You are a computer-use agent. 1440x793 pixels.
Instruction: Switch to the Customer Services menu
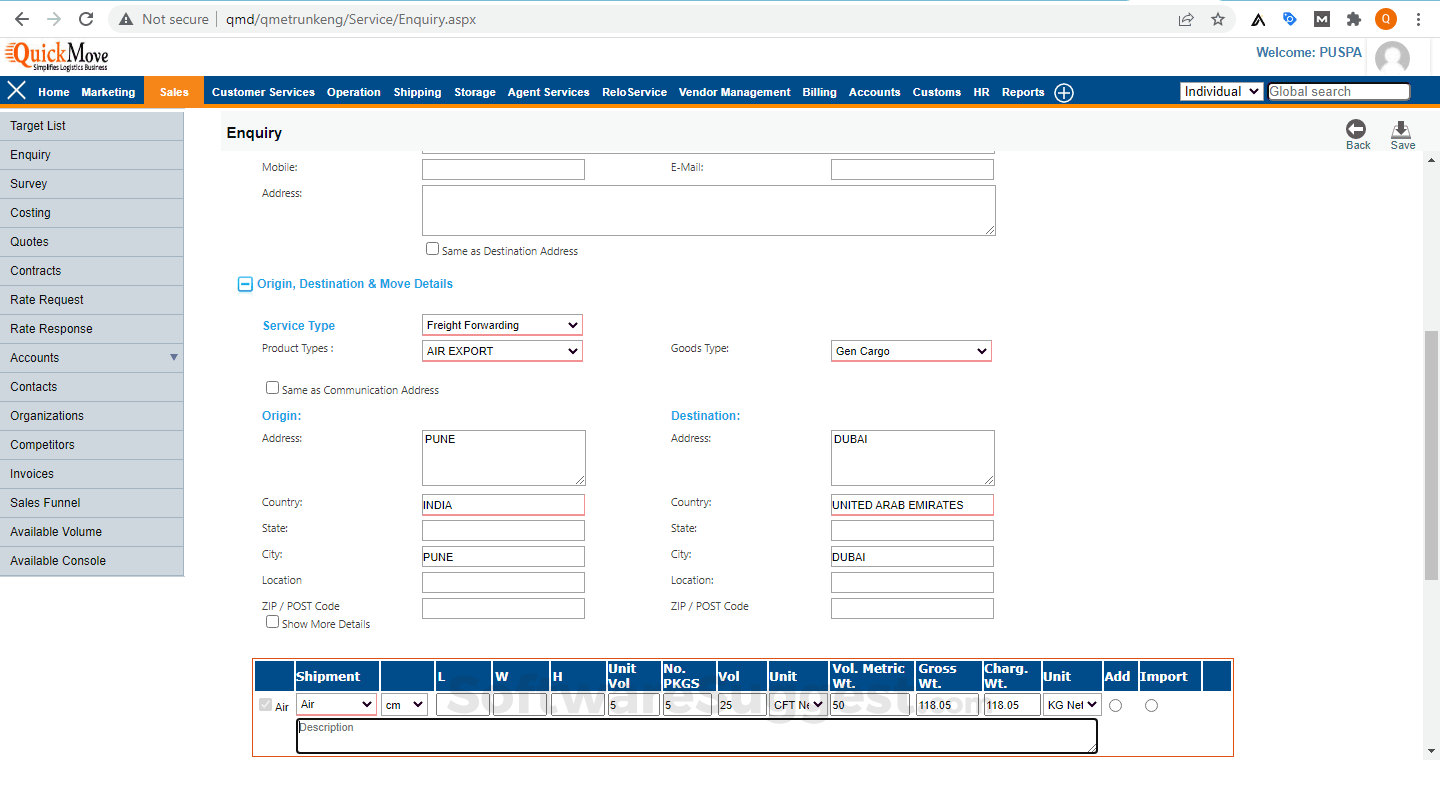(263, 92)
